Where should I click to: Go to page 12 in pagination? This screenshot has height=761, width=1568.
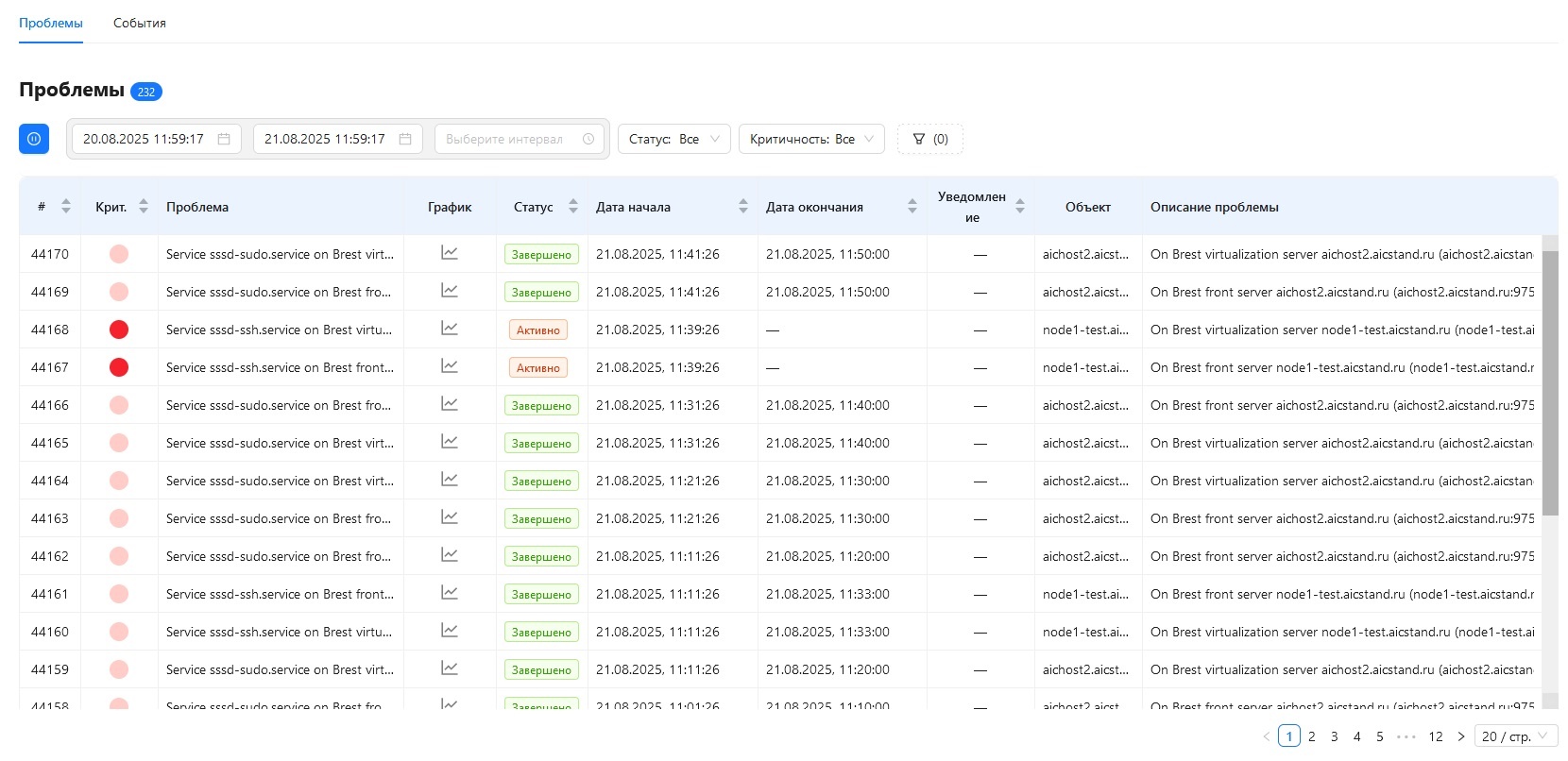pos(1436,736)
